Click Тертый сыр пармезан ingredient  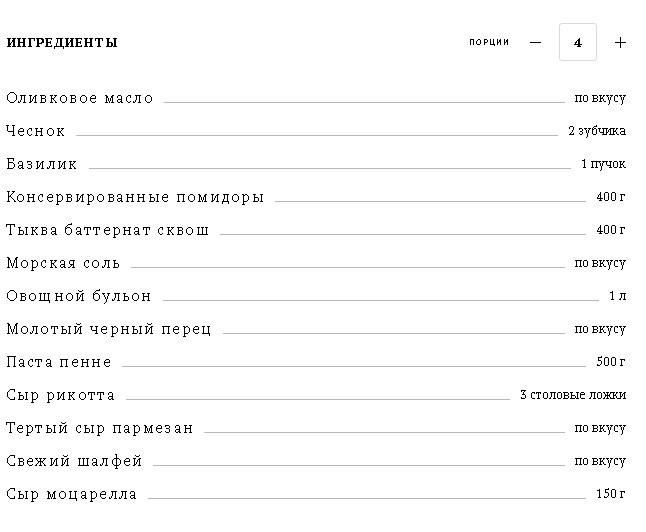(x=99, y=428)
